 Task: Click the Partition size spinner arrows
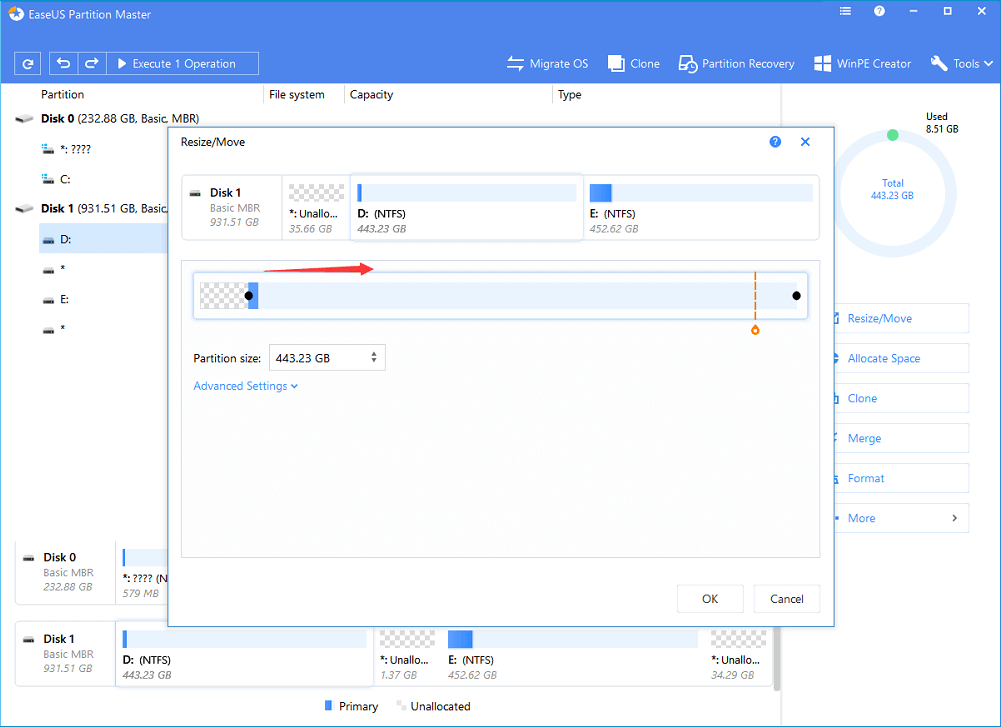[374, 358]
